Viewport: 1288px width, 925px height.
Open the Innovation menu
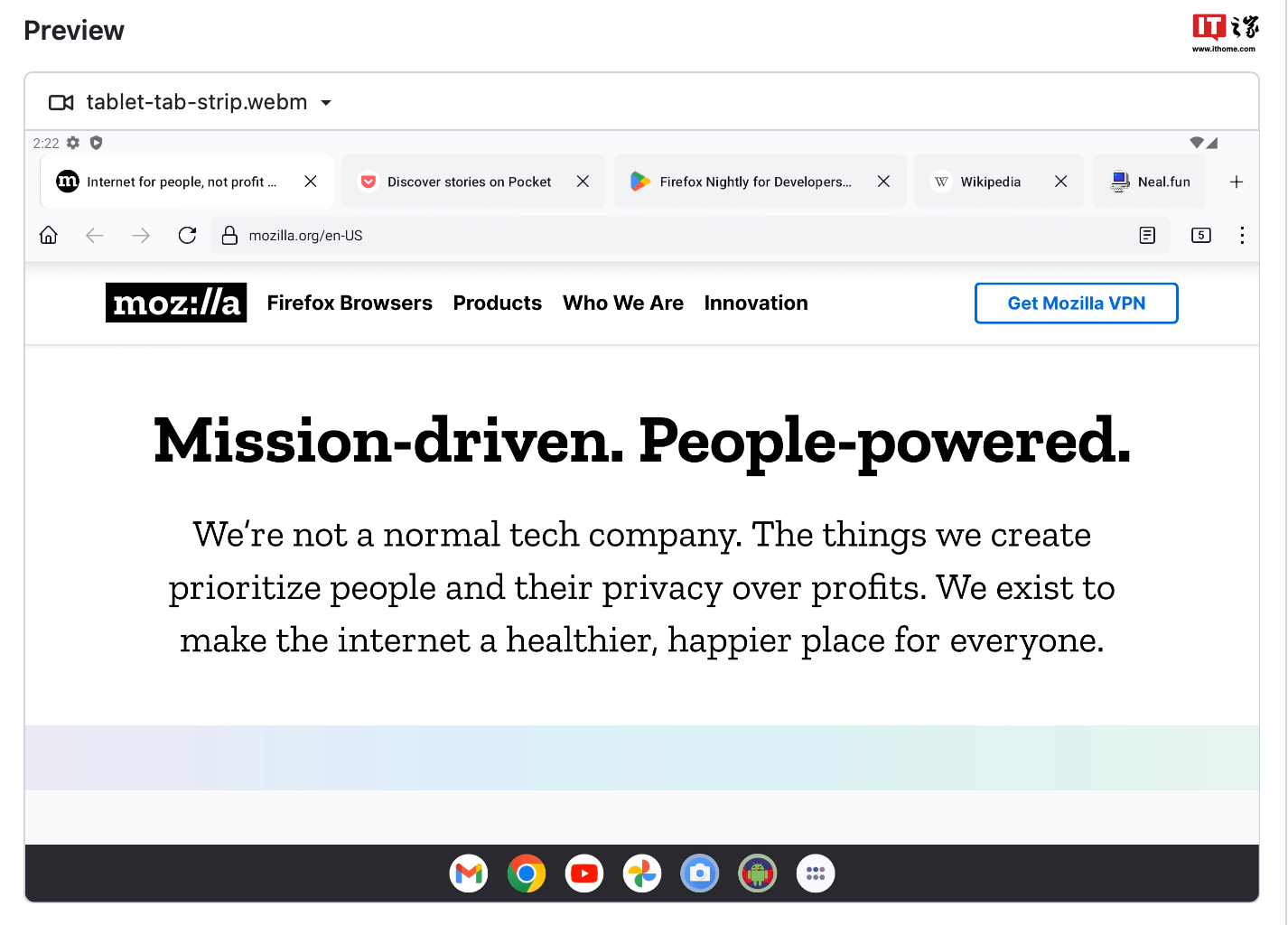756,304
